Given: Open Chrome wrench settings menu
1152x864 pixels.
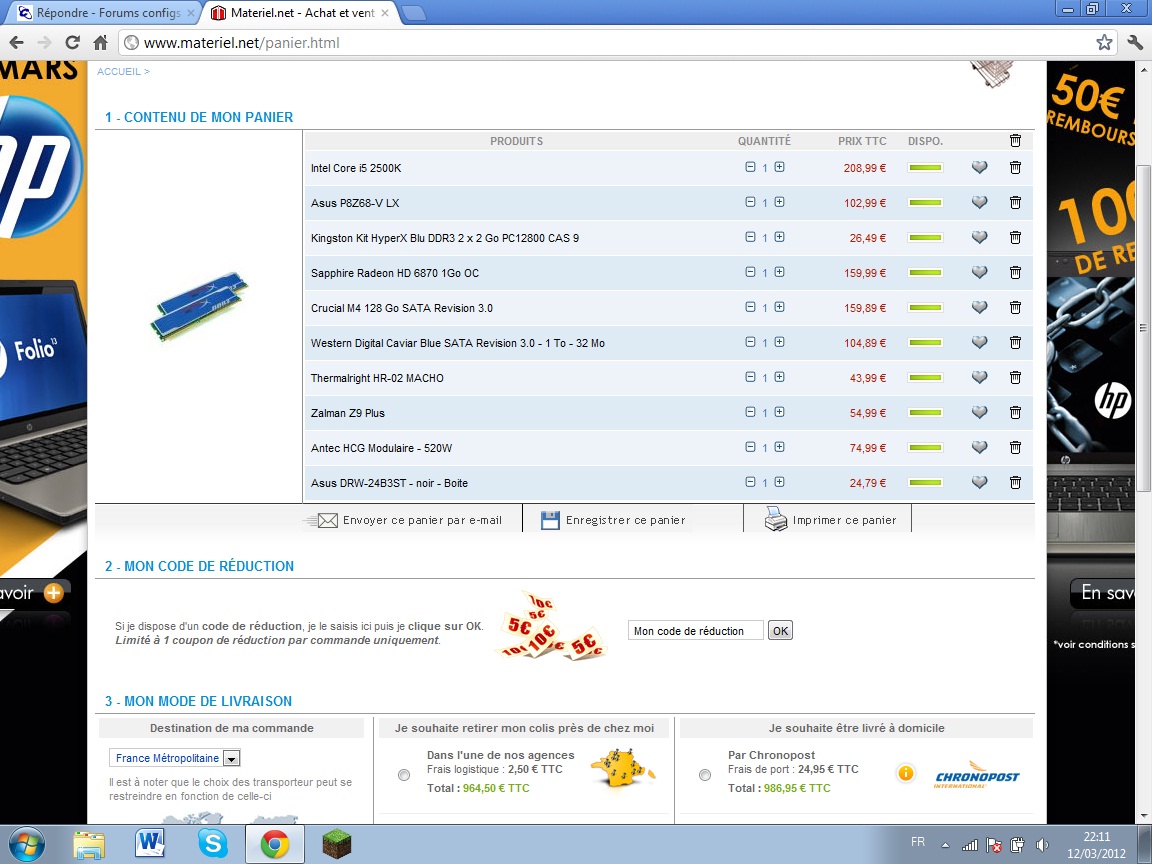Looking at the screenshot, I should click(1134, 42).
